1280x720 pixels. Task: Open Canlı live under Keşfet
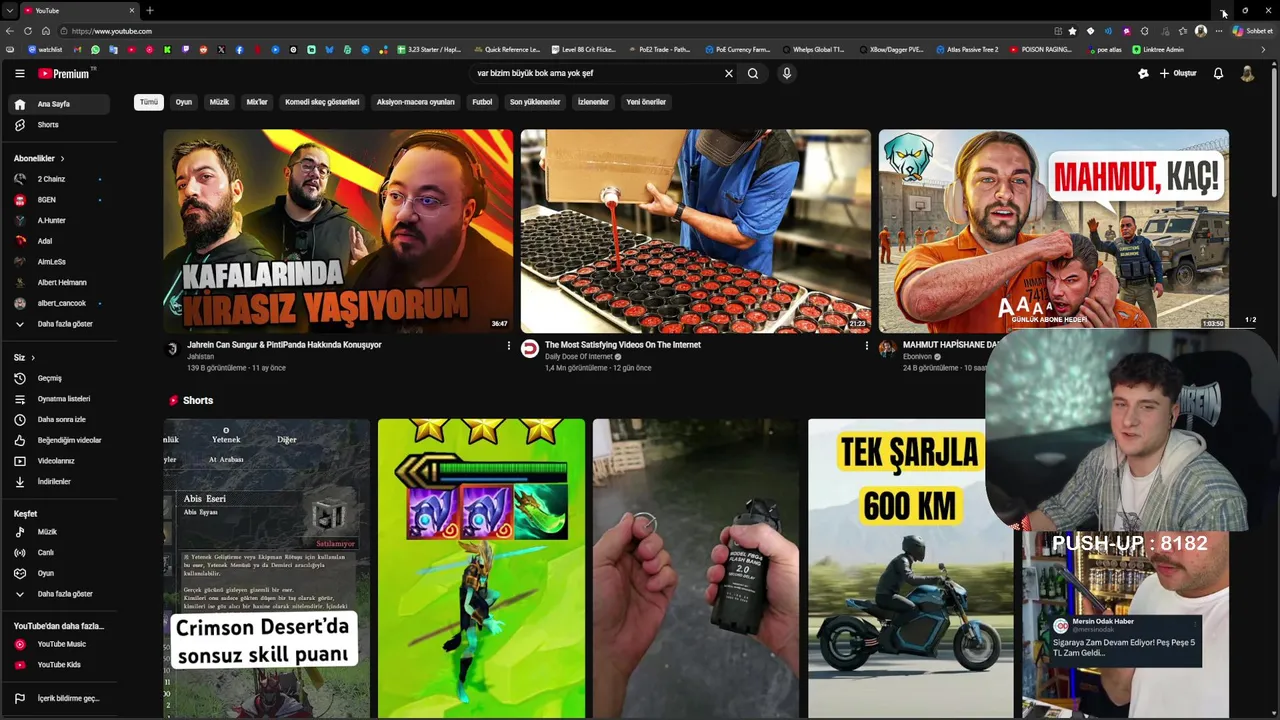58,553
